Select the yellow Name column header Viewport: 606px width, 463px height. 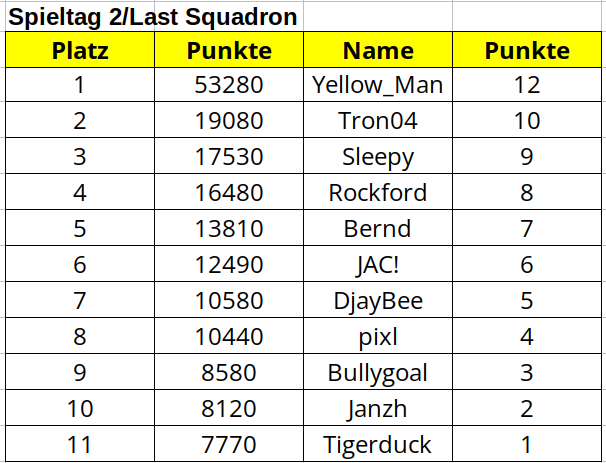378,50
